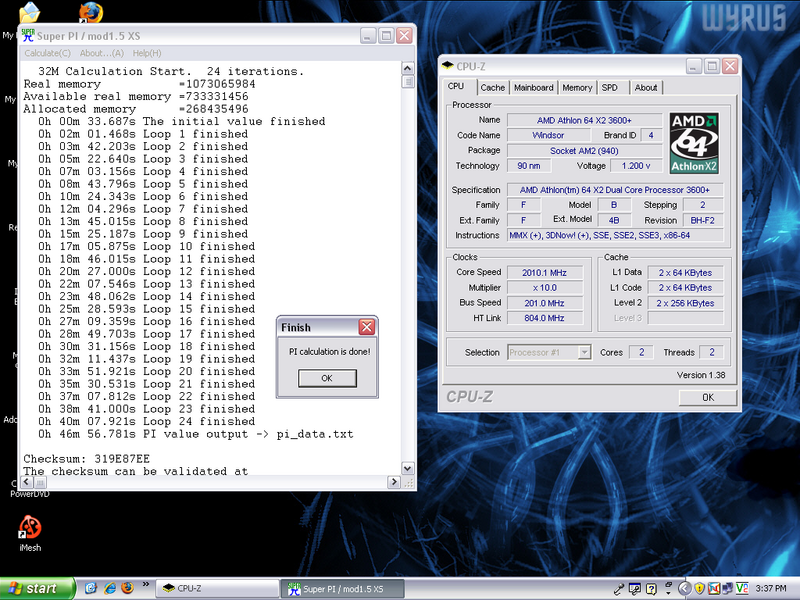This screenshot has width=800, height=600.
Task: Click the red N tray icon
Action: pyautogui.click(x=714, y=589)
